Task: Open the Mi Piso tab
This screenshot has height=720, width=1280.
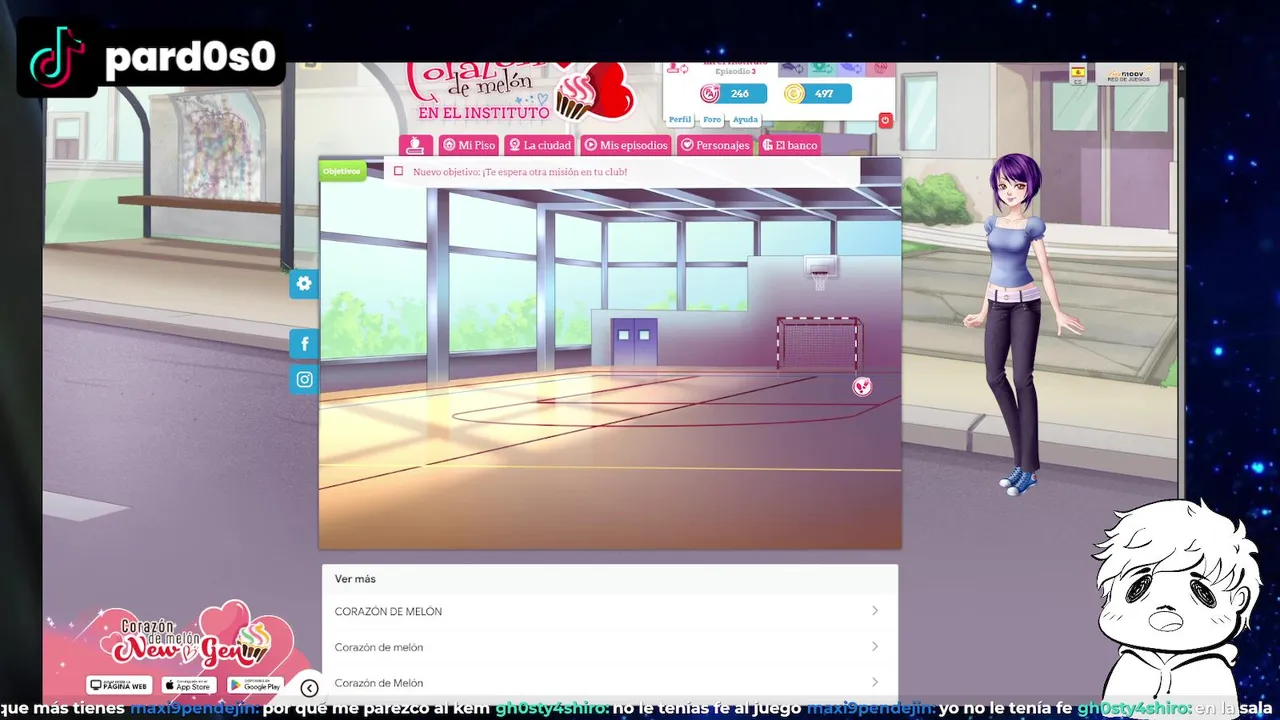Action: pyautogui.click(x=469, y=145)
